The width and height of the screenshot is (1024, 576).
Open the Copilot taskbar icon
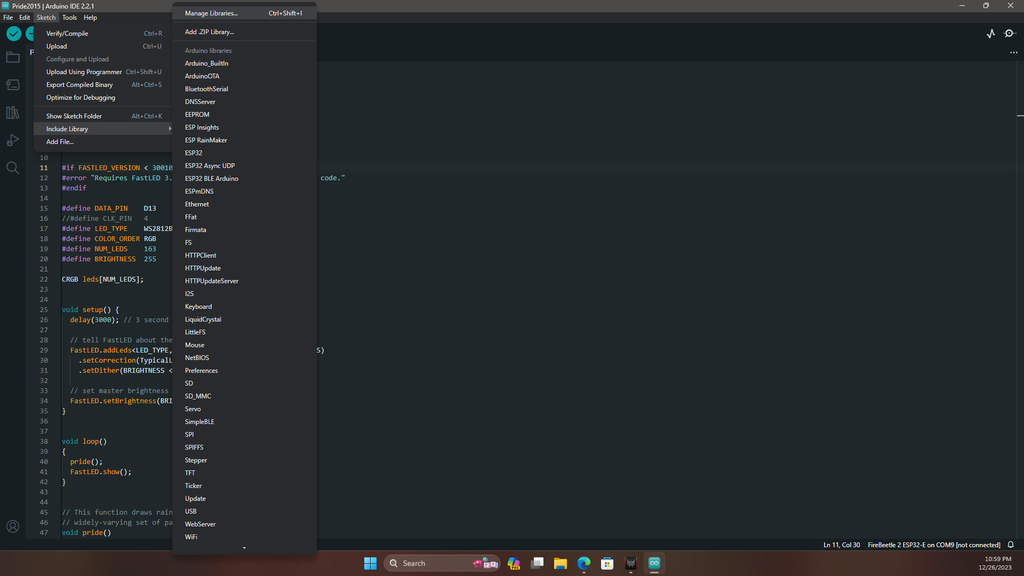[x=513, y=563]
